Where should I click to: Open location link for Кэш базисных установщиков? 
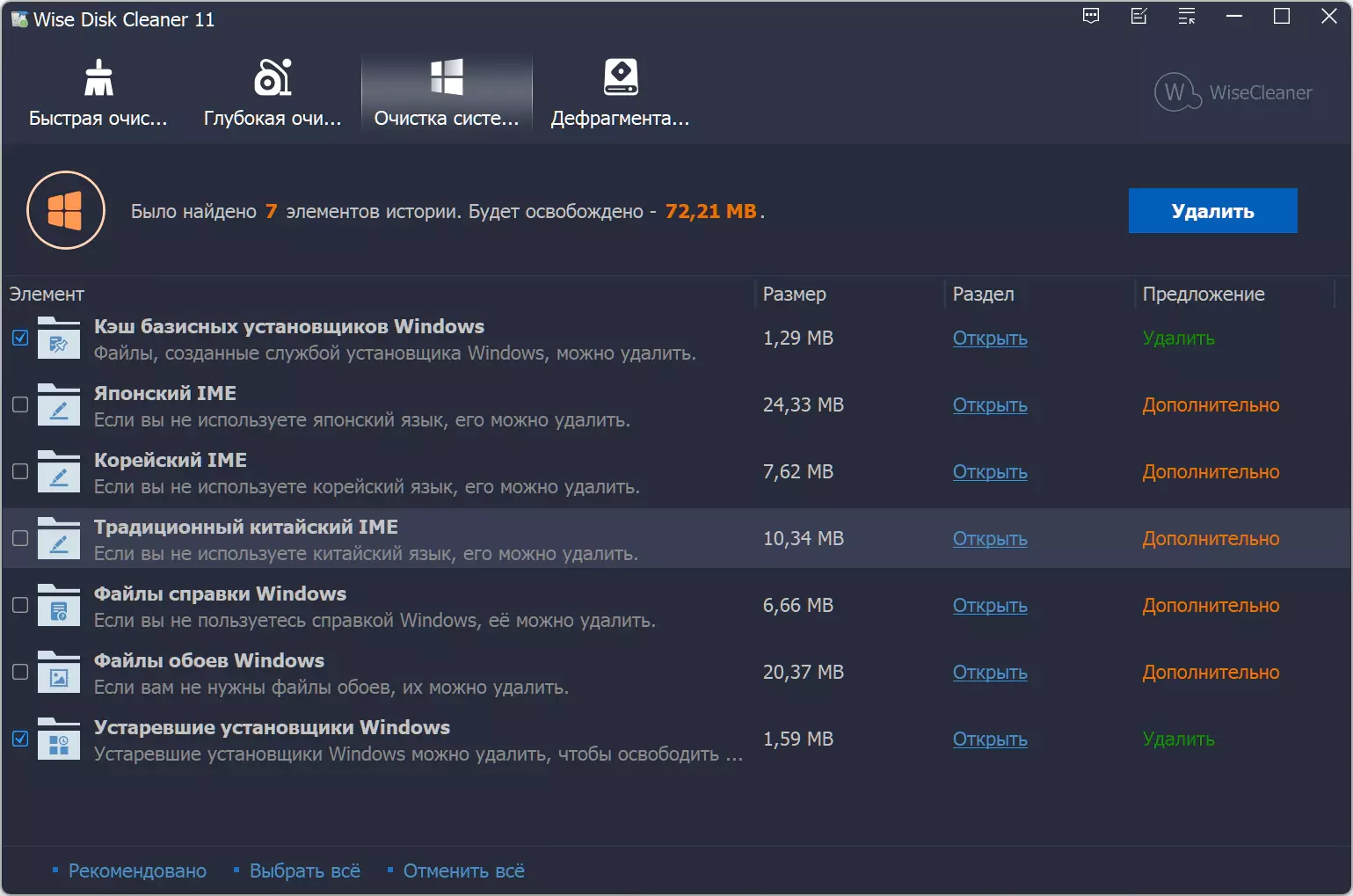click(990, 339)
